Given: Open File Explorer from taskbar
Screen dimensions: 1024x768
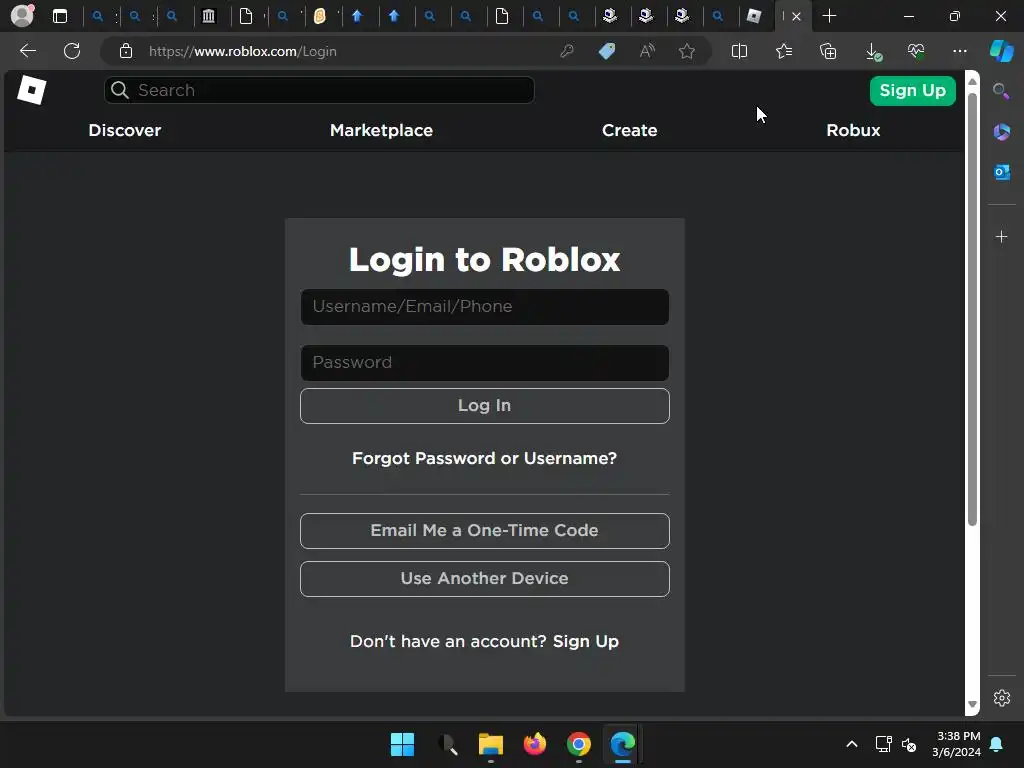Looking at the screenshot, I should coord(490,744).
